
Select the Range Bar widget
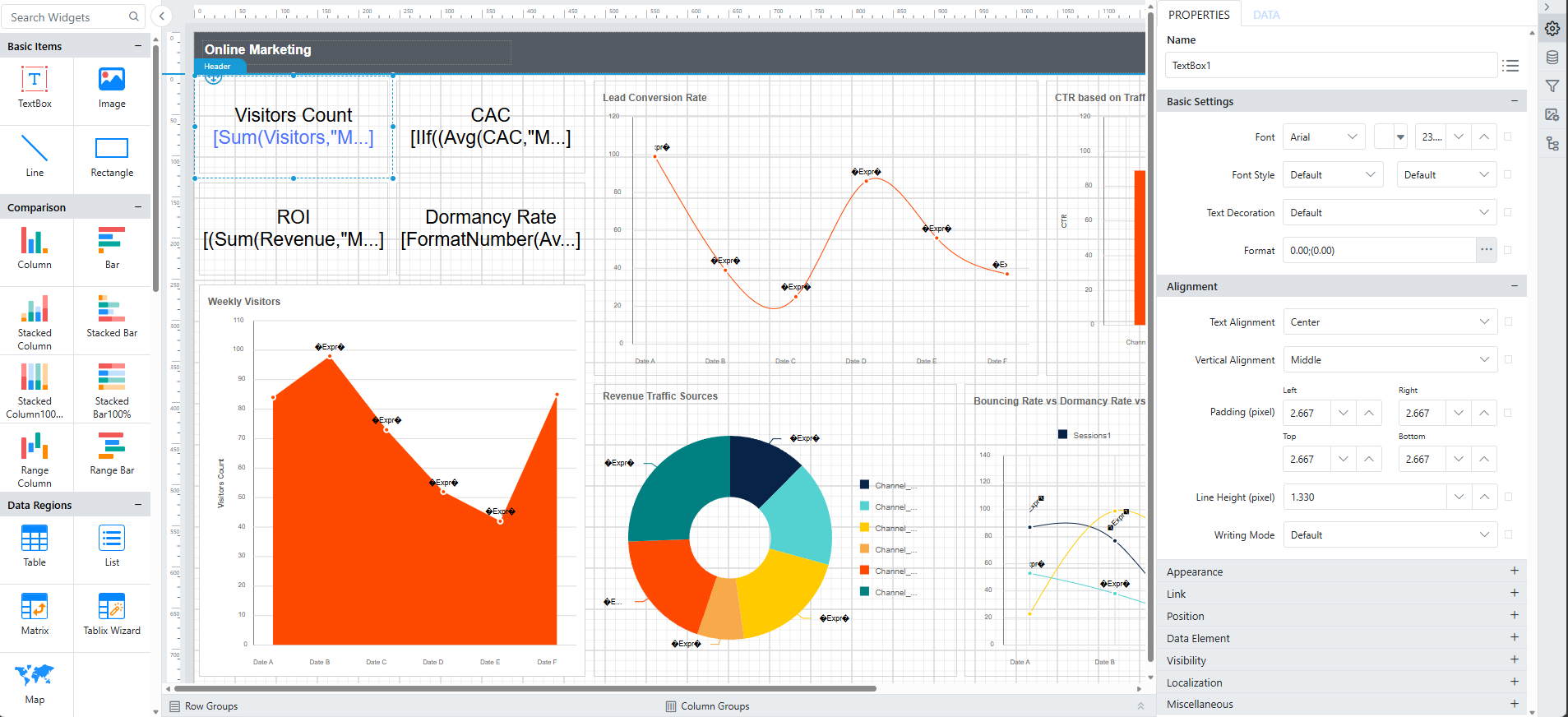click(112, 455)
